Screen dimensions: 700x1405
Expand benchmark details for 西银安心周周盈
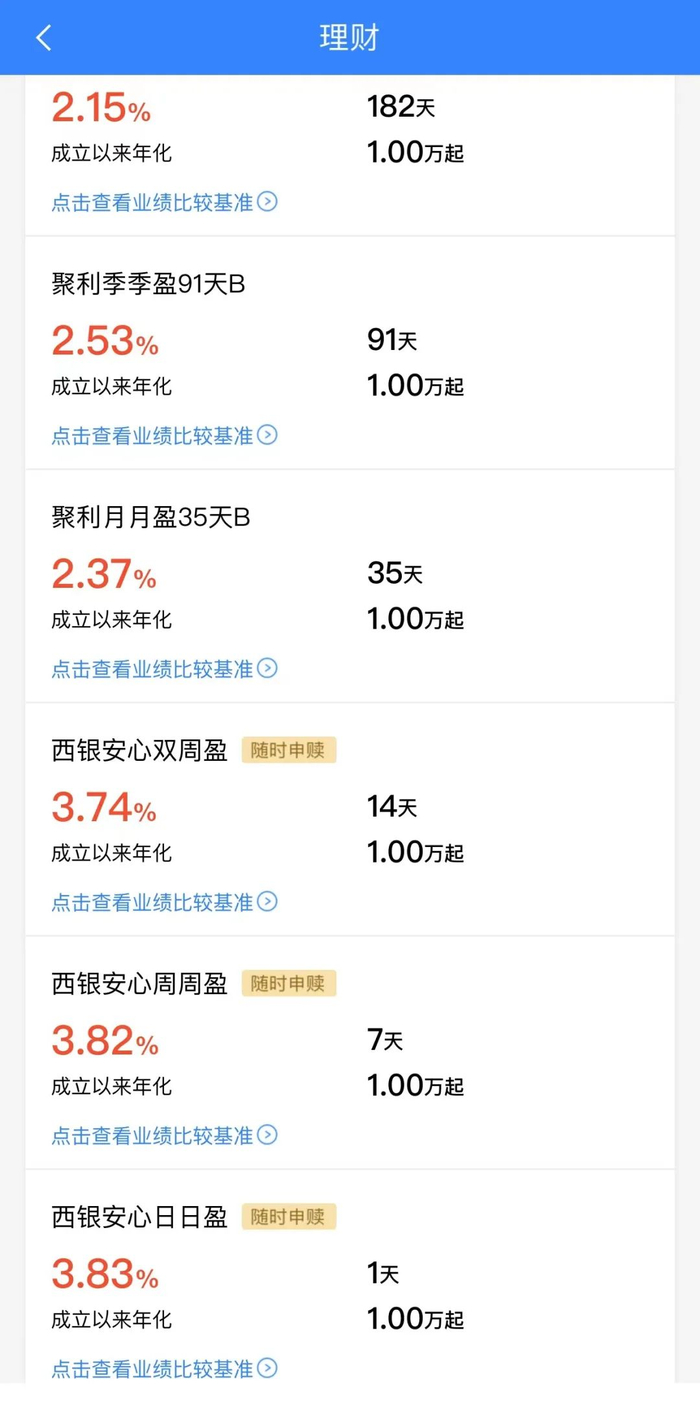pyautogui.click(x=150, y=1136)
